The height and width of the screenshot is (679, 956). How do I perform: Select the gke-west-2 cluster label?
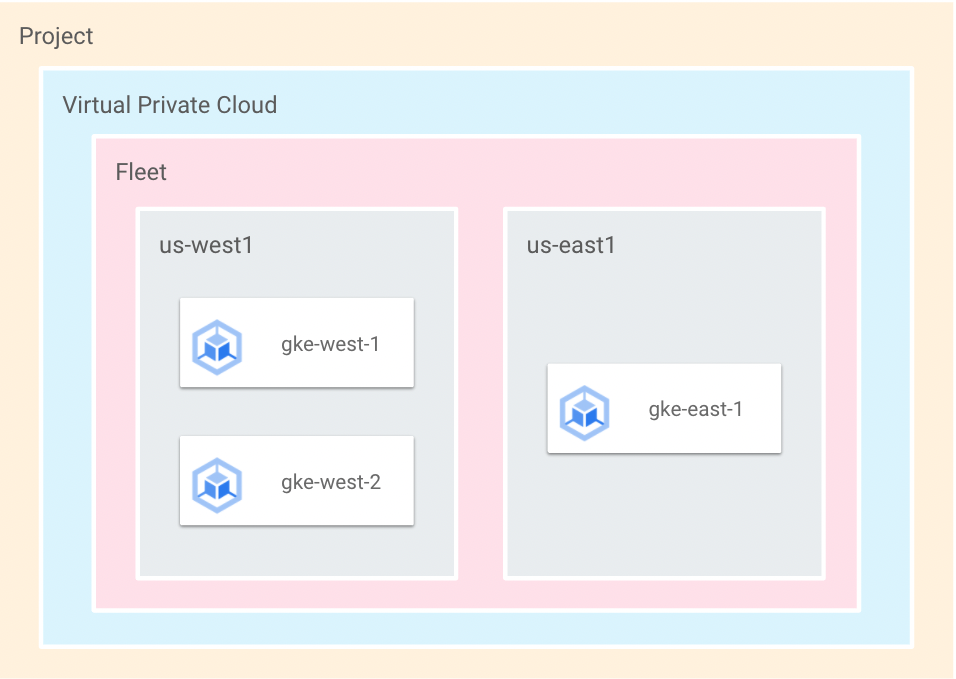pos(331,482)
